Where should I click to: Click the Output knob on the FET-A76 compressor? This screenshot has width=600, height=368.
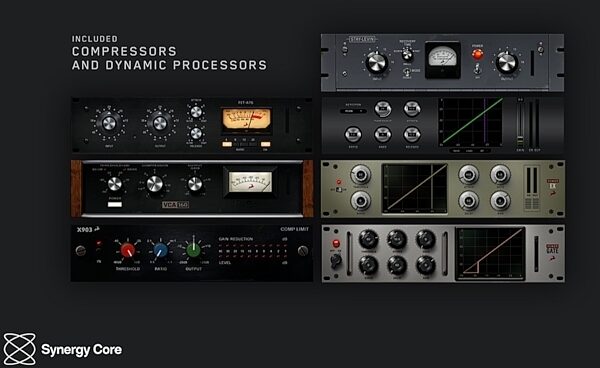160,124
